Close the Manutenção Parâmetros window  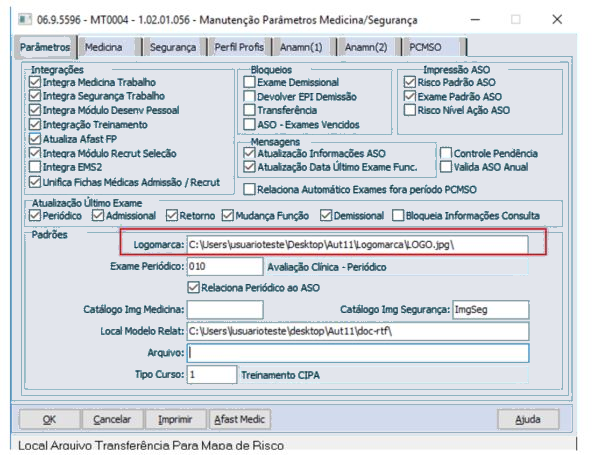[557, 19]
